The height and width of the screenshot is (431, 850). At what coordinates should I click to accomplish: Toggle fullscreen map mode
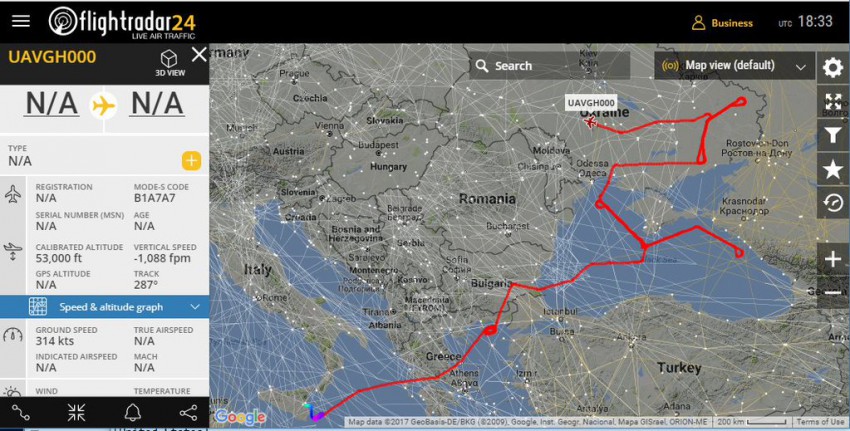click(833, 101)
